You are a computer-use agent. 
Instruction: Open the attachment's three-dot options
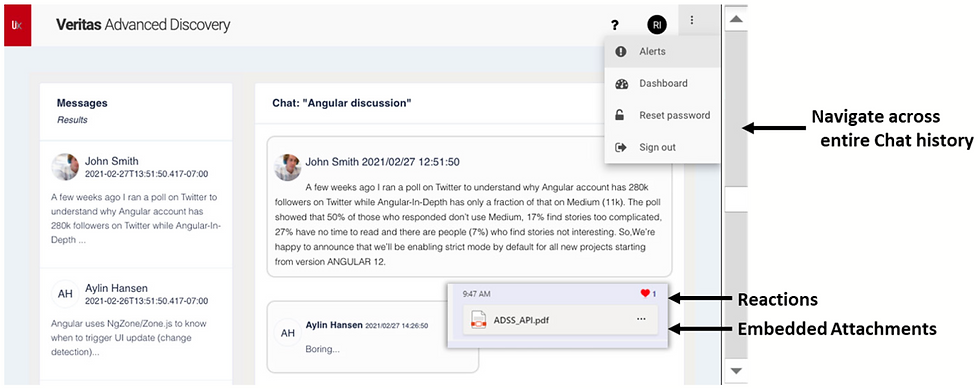(641, 319)
